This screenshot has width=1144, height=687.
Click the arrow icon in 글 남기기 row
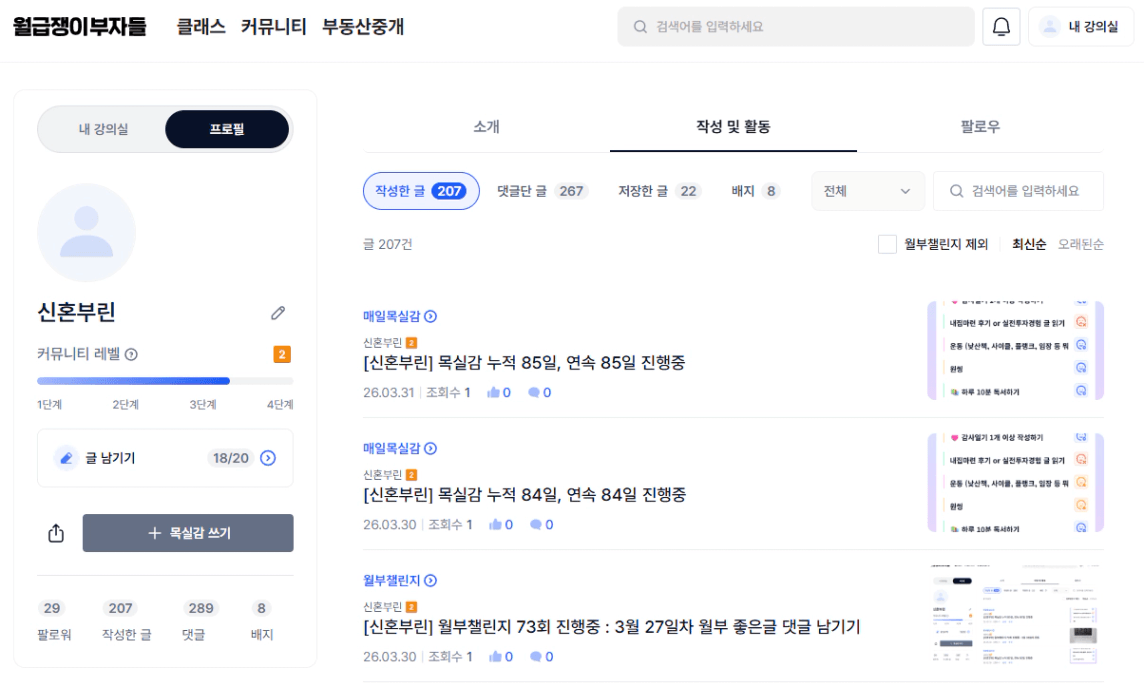[x=268, y=458]
